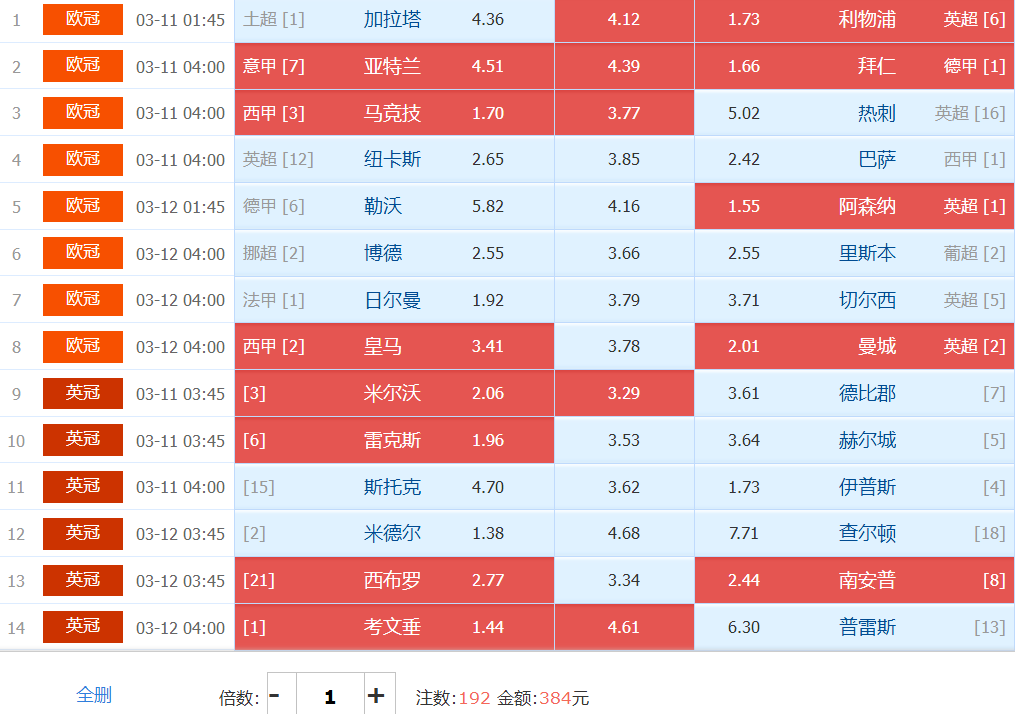Deselect 拜仁 away win odds 1.66
This screenshot has height=714, width=1015.
coord(853,66)
